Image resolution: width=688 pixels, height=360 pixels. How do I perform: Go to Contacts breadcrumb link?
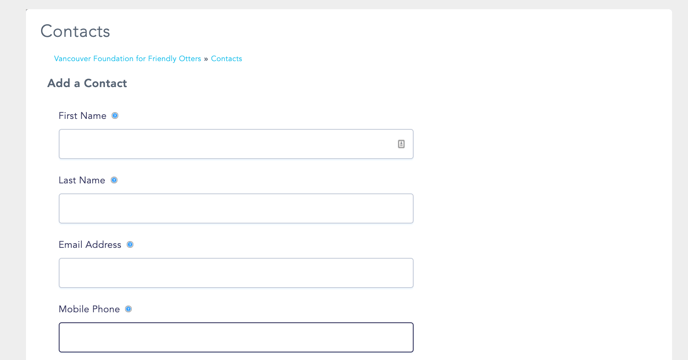point(226,58)
